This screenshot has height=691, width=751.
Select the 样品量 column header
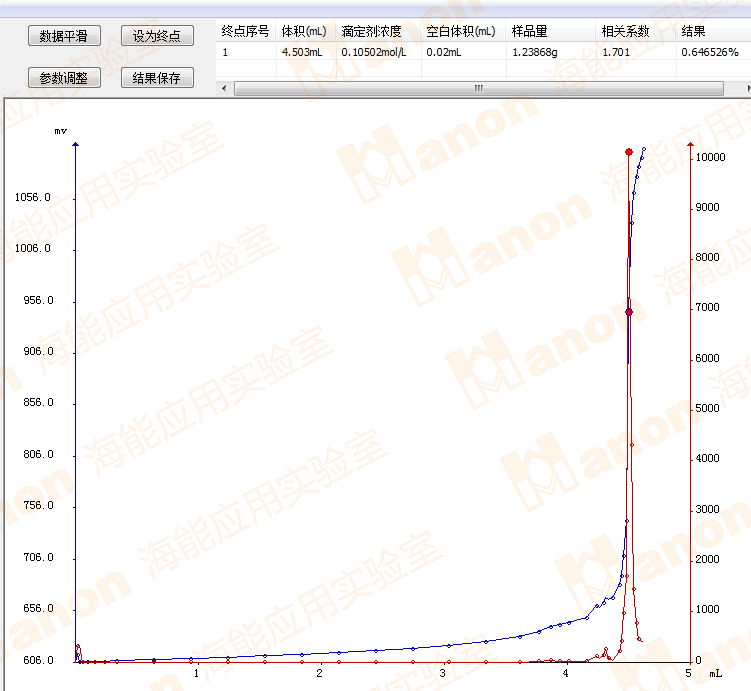coord(550,32)
